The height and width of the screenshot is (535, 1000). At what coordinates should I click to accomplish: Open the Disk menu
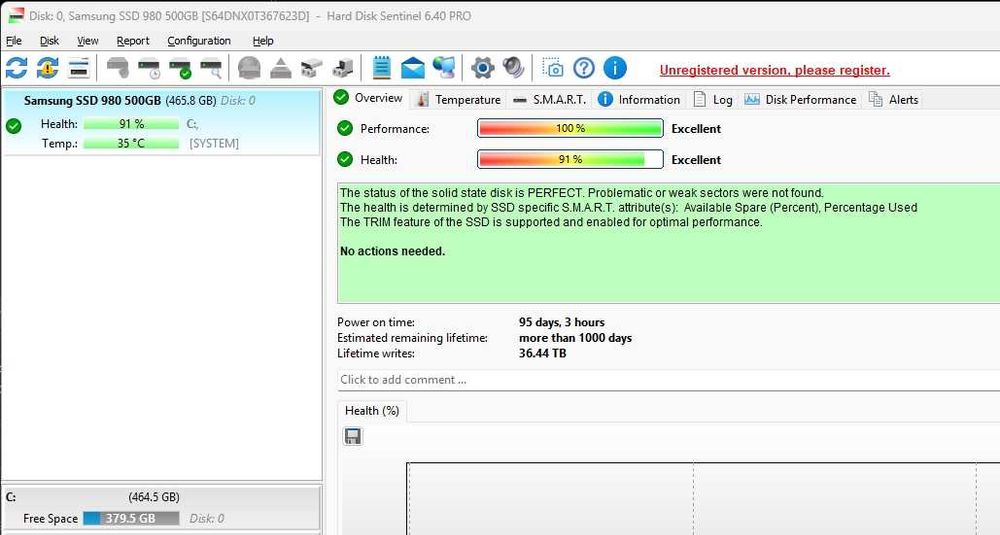[49, 41]
